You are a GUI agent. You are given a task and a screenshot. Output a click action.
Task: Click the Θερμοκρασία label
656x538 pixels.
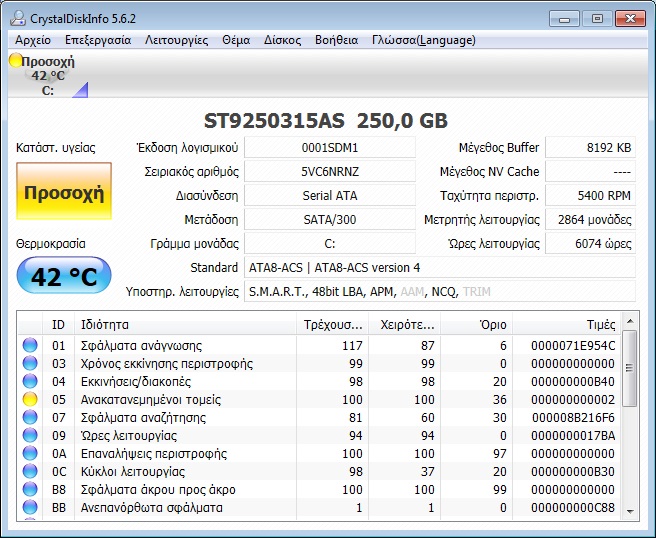coord(51,243)
